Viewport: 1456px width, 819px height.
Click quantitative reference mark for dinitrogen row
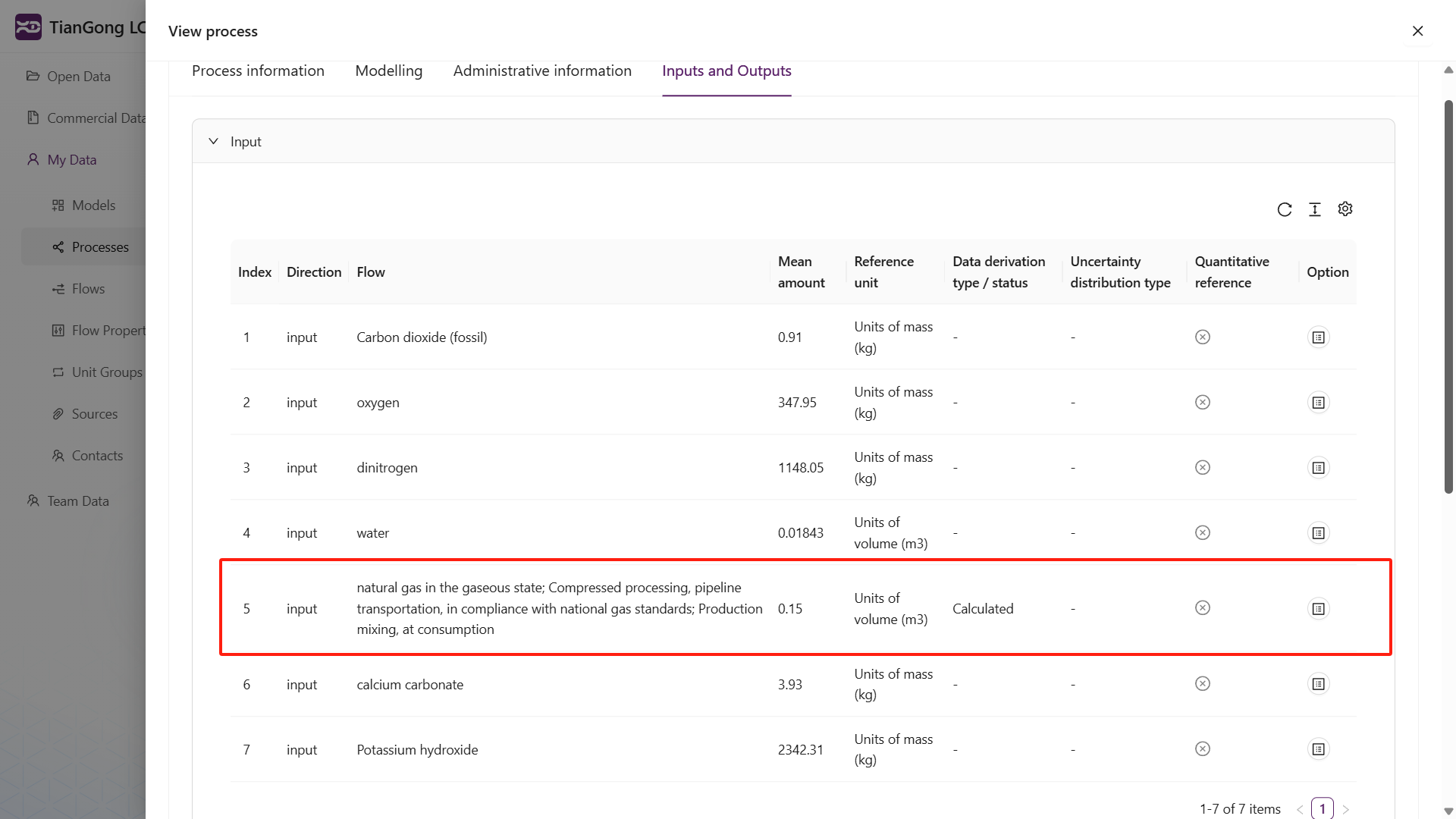pos(1202,467)
